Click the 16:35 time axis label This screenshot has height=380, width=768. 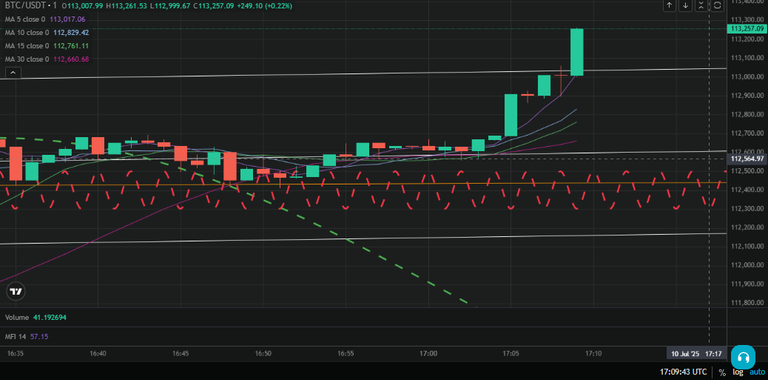click(x=16, y=353)
